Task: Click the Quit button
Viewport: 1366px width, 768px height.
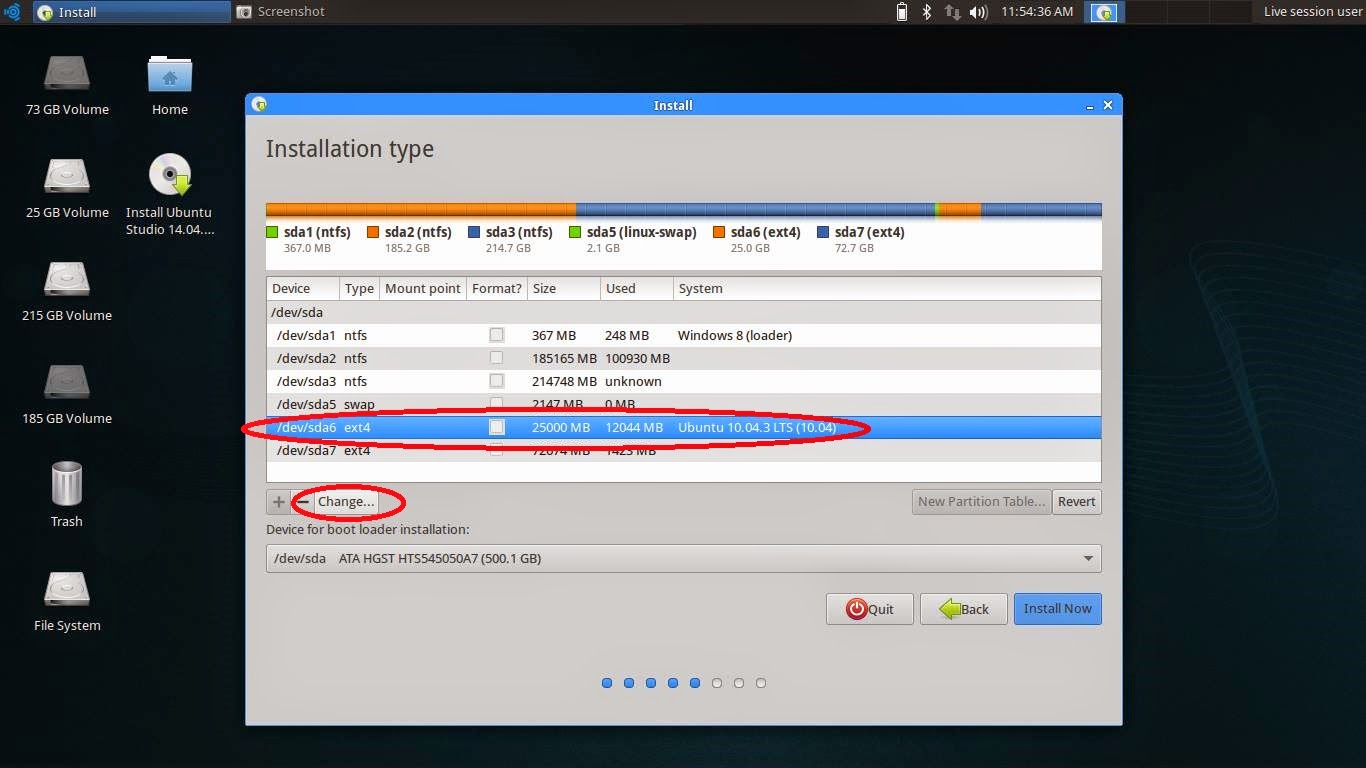Action: coord(870,609)
